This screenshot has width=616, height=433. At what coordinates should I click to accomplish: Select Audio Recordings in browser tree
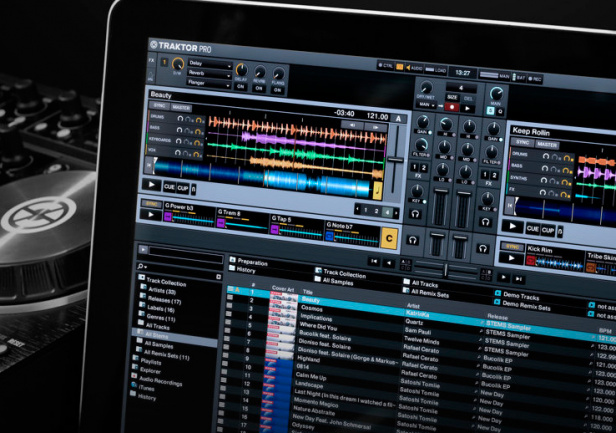(x=160, y=381)
